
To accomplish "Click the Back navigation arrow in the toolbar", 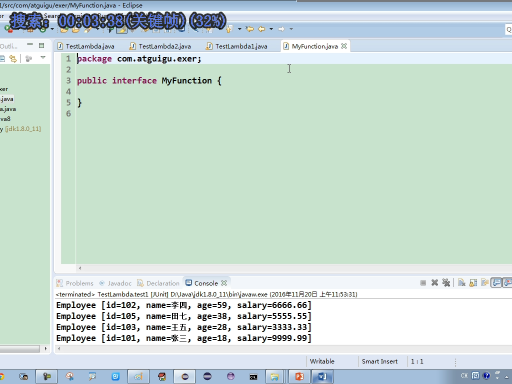I will [x=261, y=29].
